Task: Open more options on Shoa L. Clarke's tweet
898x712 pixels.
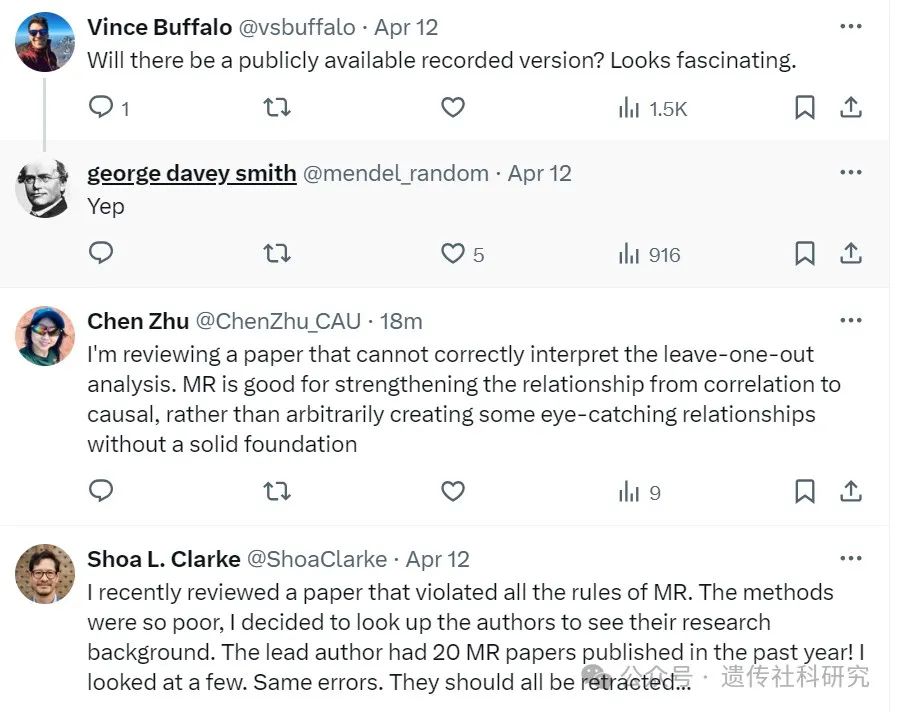Action: point(851,558)
